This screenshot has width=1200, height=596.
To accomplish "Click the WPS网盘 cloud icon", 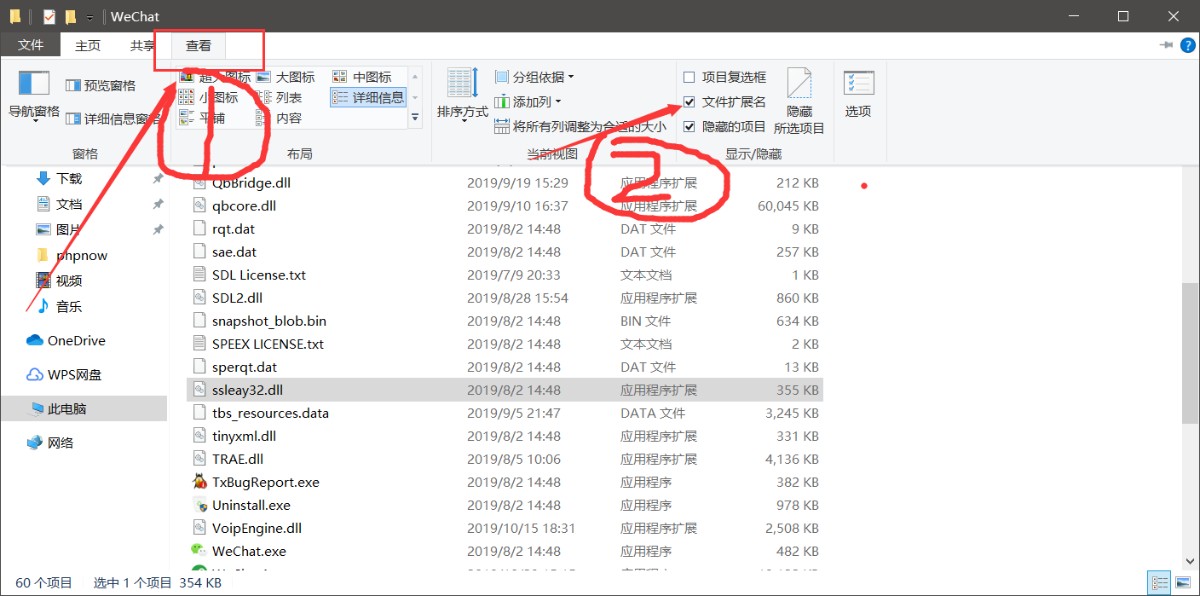I will [x=35, y=374].
